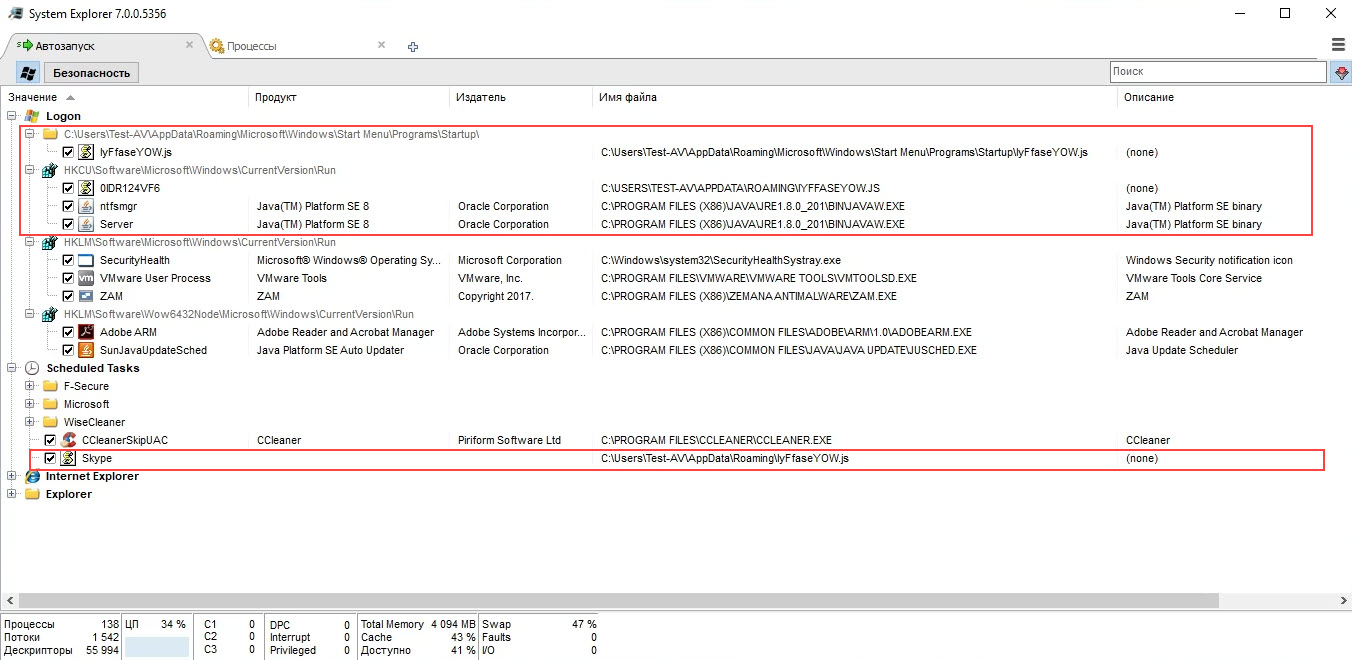Screen dimensions: 1352x660
Task: Uncheck the Skype scheduled task
Action: tap(50, 458)
